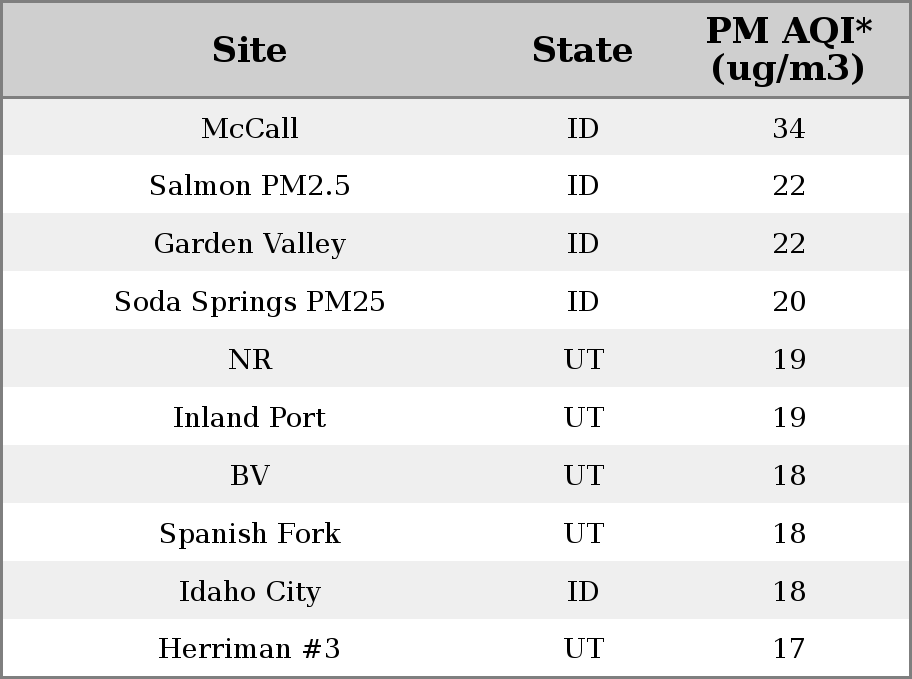
Task: Click the NR site cell
Action: coord(250,359)
